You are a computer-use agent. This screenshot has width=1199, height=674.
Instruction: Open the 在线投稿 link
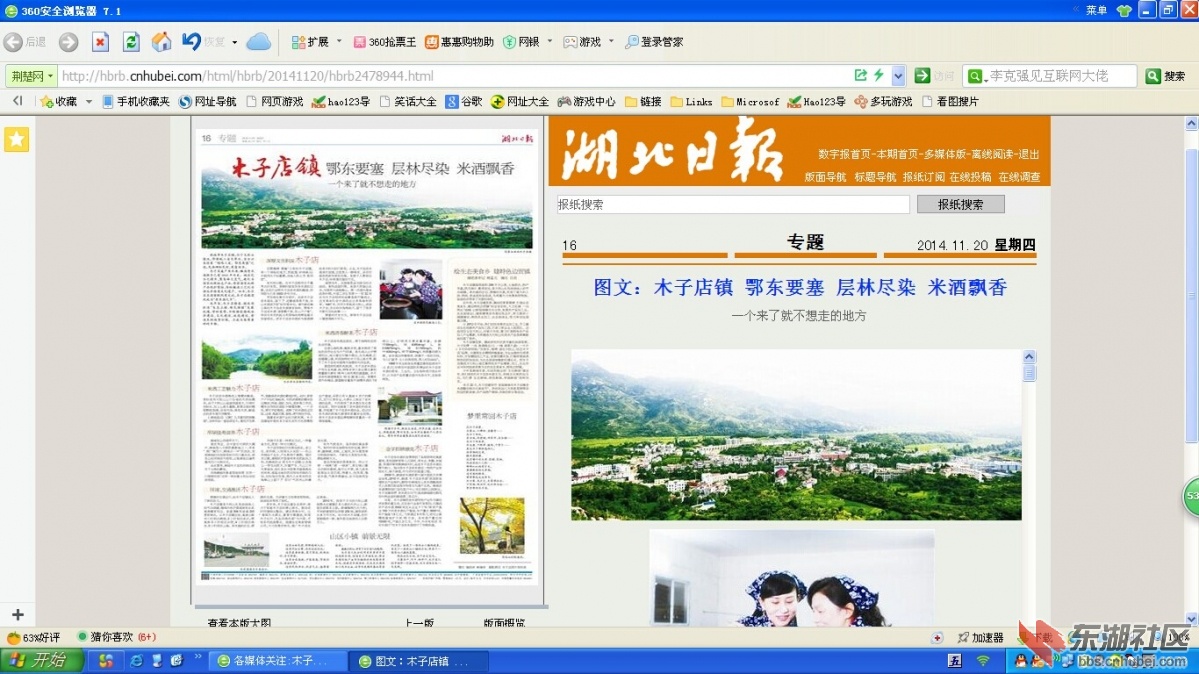point(970,177)
